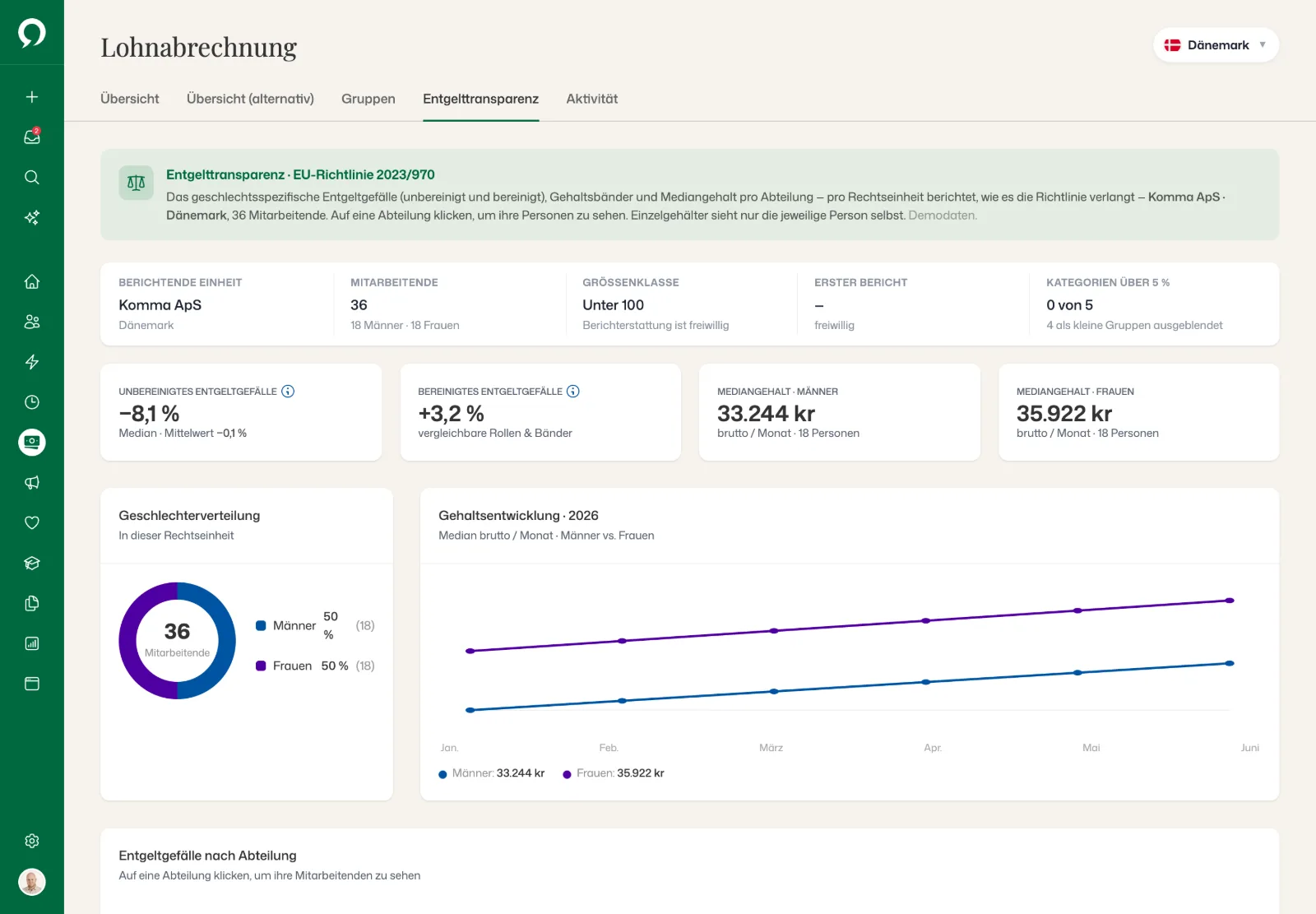Click the Frauen 35.922 kr chart legend

pos(614,773)
